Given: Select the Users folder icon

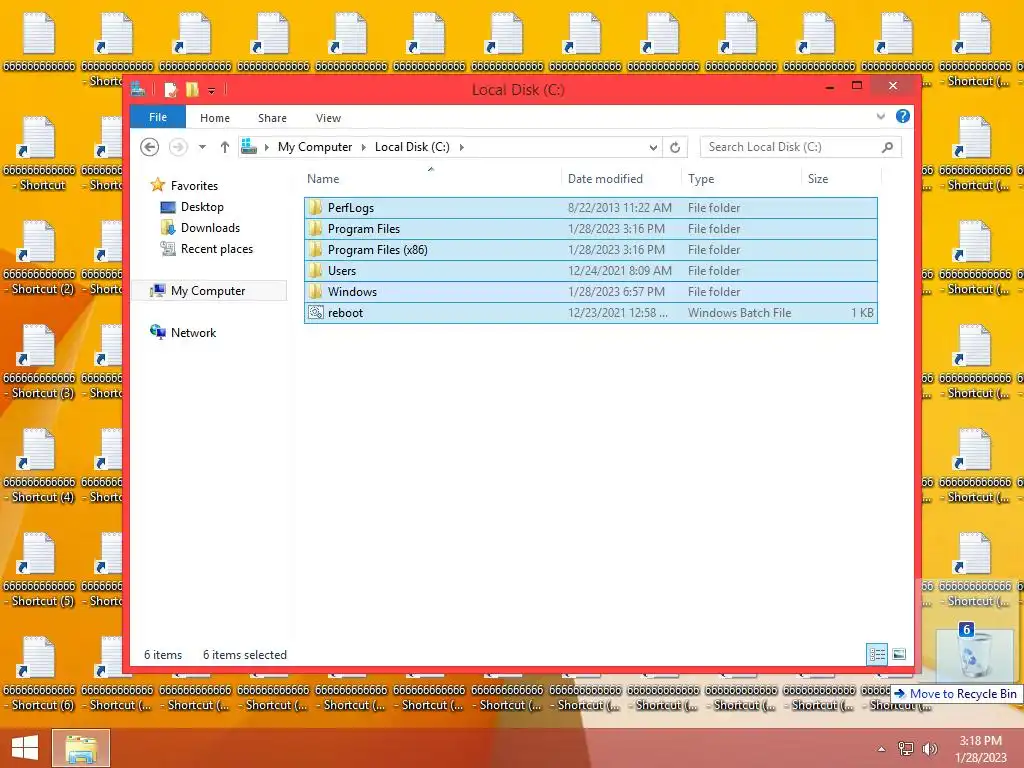Looking at the screenshot, I should [x=315, y=270].
